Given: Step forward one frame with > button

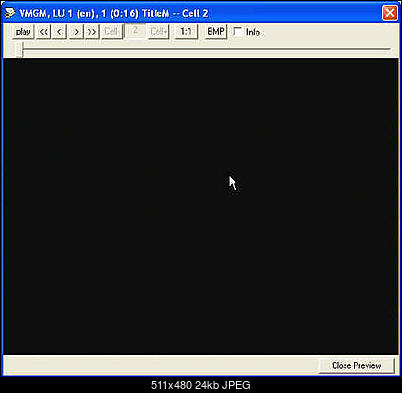Looking at the screenshot, I should [76, 32].
